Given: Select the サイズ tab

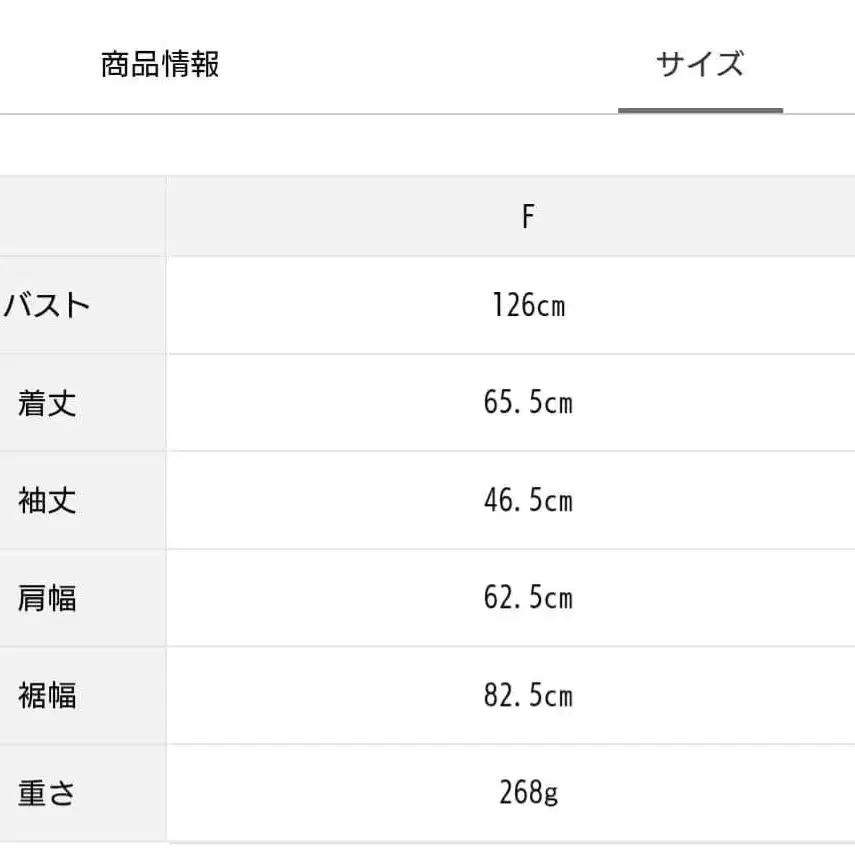Looking at the screenshot, I should tap(699, 62).
